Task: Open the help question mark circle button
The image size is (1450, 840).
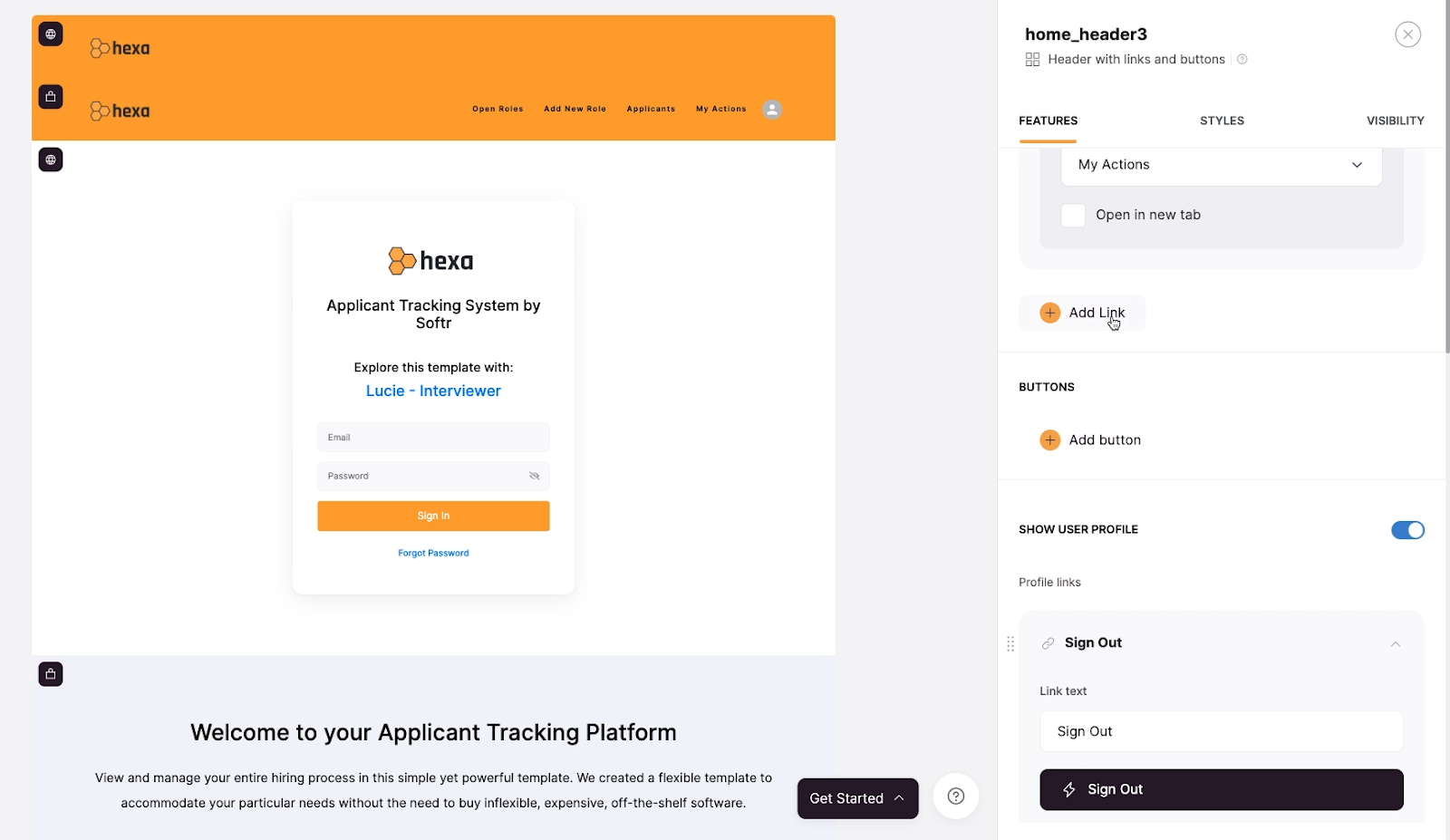Action: point(955,797)
